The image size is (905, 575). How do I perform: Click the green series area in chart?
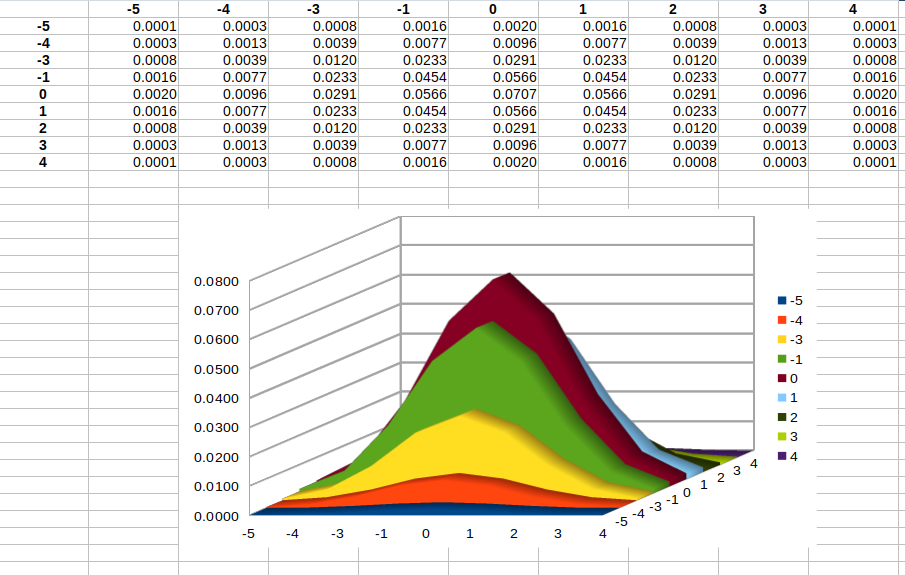click(x=470, y=370)
